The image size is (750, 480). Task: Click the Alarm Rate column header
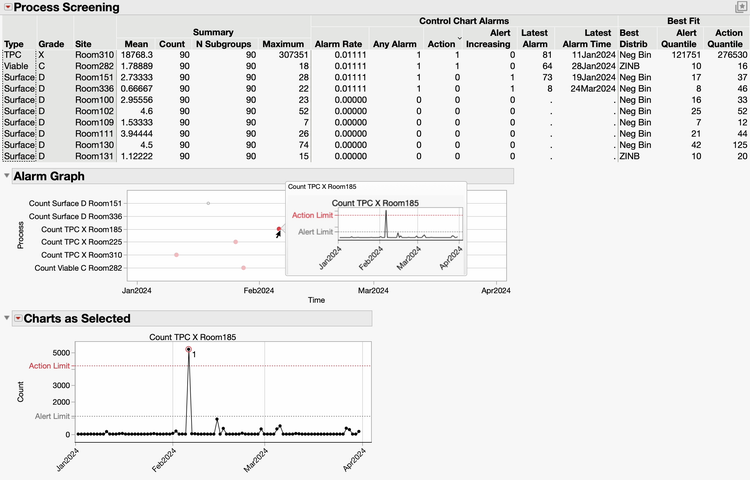coord(338,44)
